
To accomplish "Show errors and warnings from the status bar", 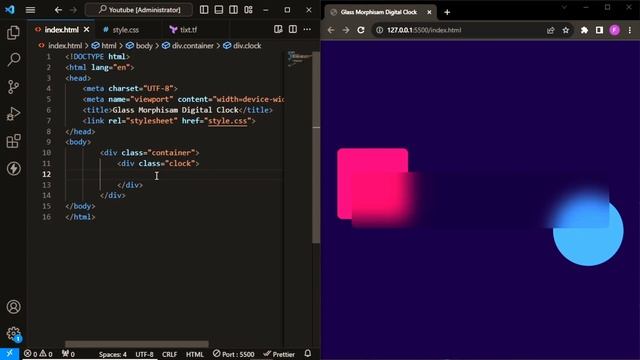I will pyautogui.click(x=38, y=354).
